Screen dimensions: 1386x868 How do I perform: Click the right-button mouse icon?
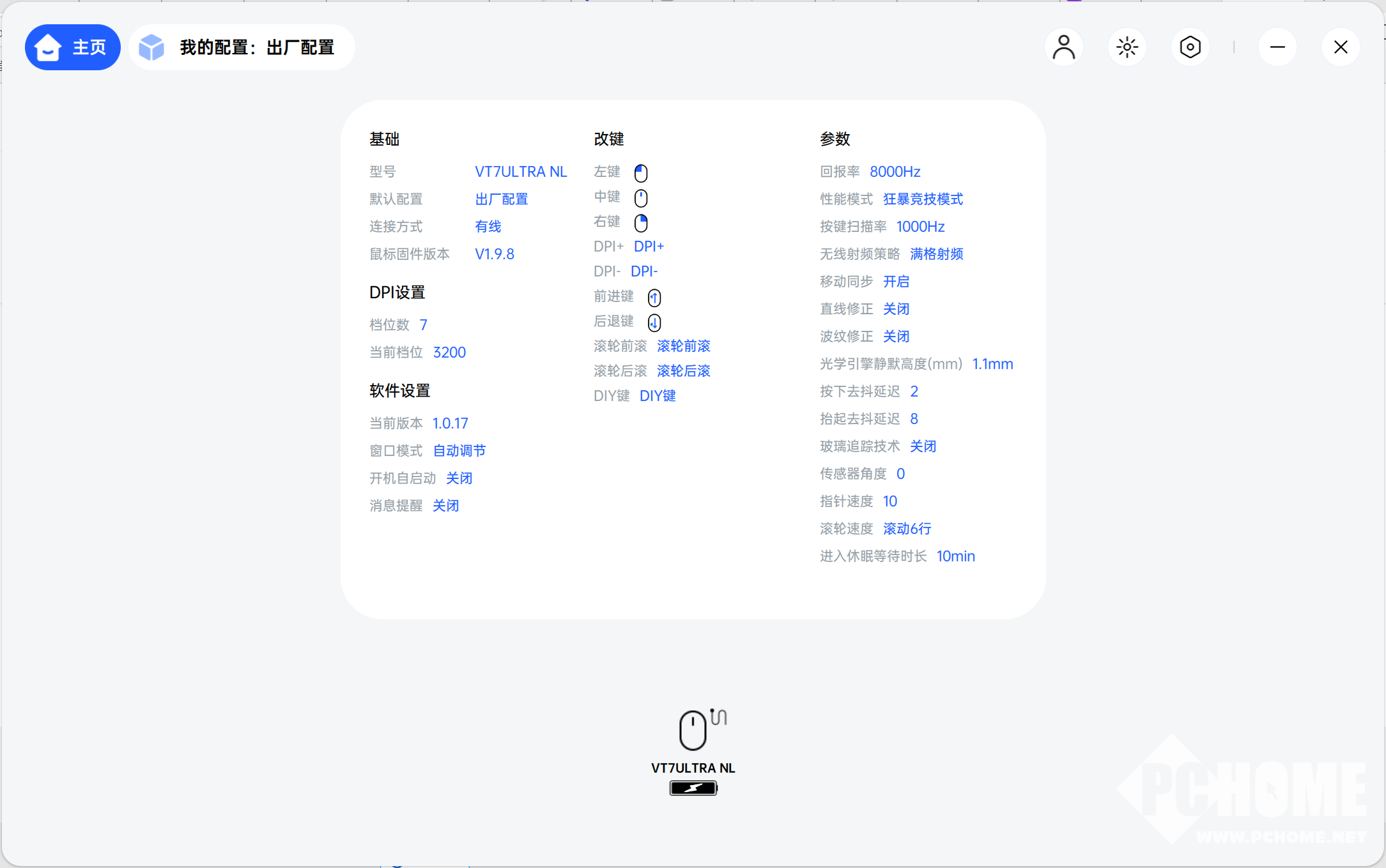pyautogui.click(x=641, y=223)
